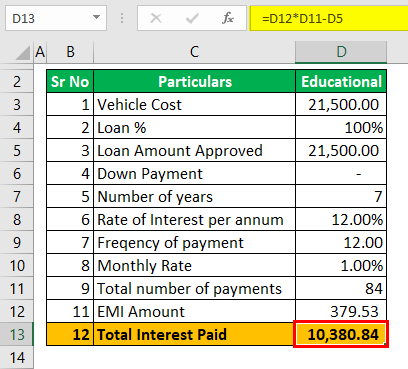
Task: Click serial 12 in Total Interest Paid row
Action: pyautogui.click(x=70, y=334)
